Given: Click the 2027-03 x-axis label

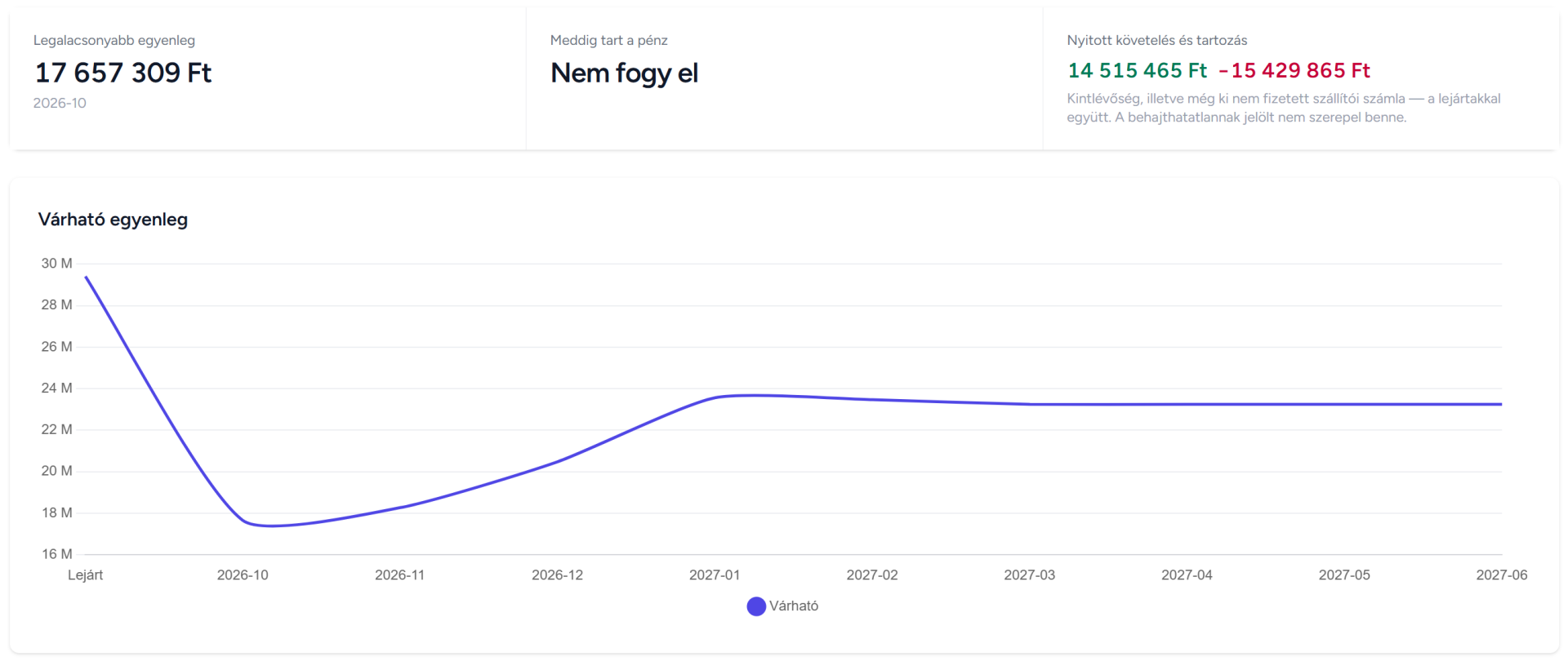Looking at the screenshot, I should click(1030, 575).
